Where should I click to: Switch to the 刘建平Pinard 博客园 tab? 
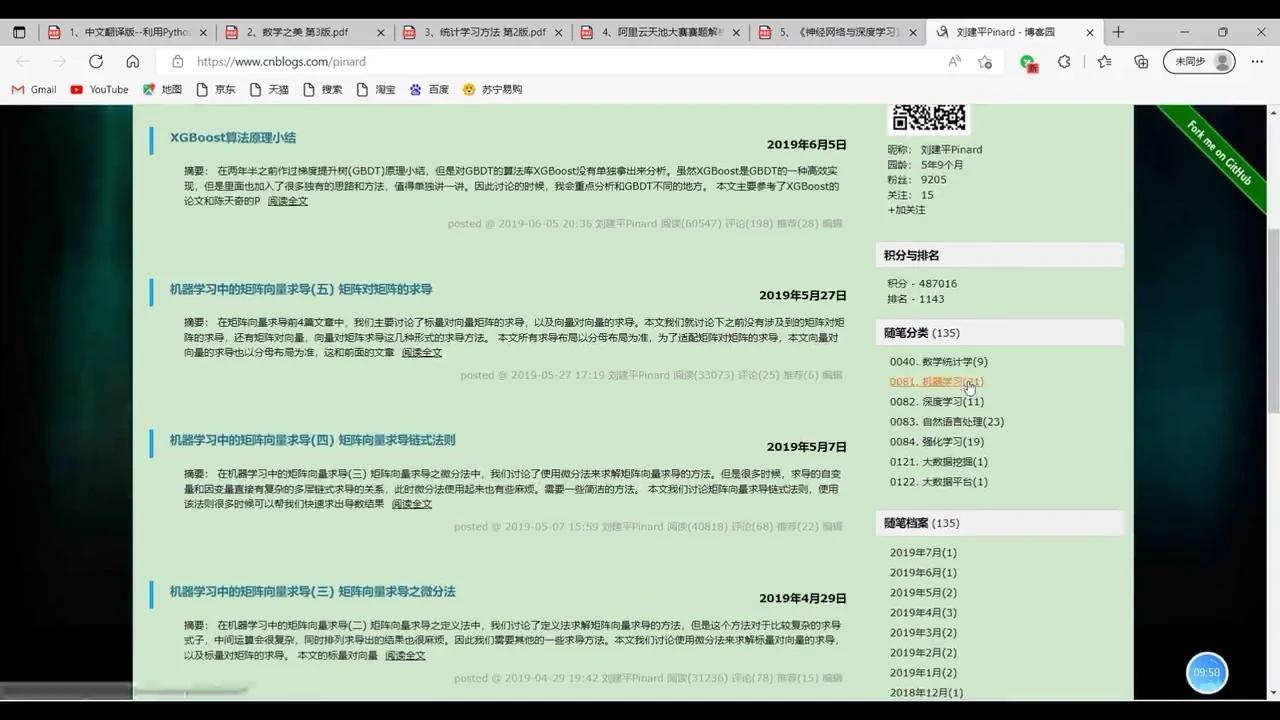pos(1008,31)
